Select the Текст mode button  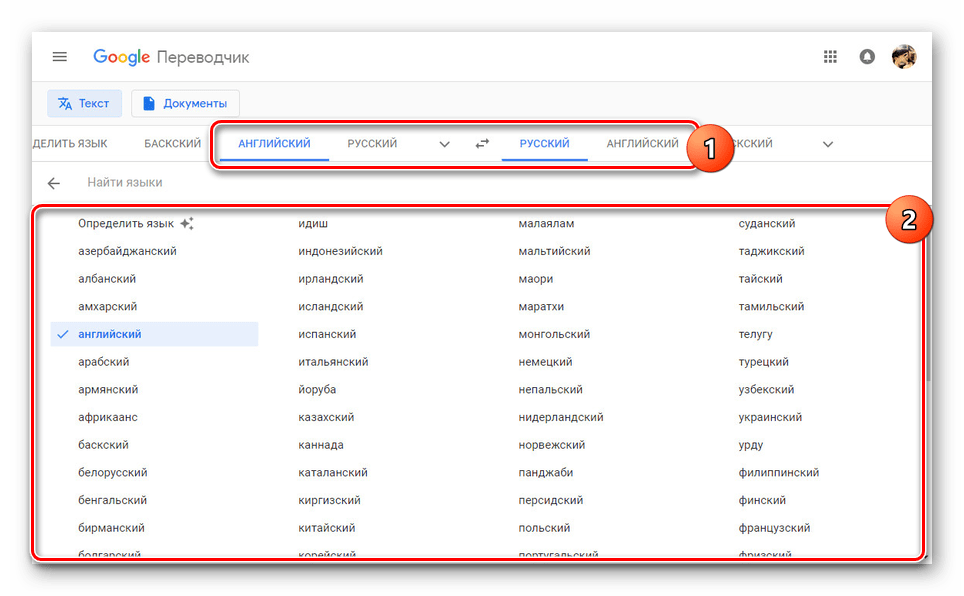[x=85, y=103]
